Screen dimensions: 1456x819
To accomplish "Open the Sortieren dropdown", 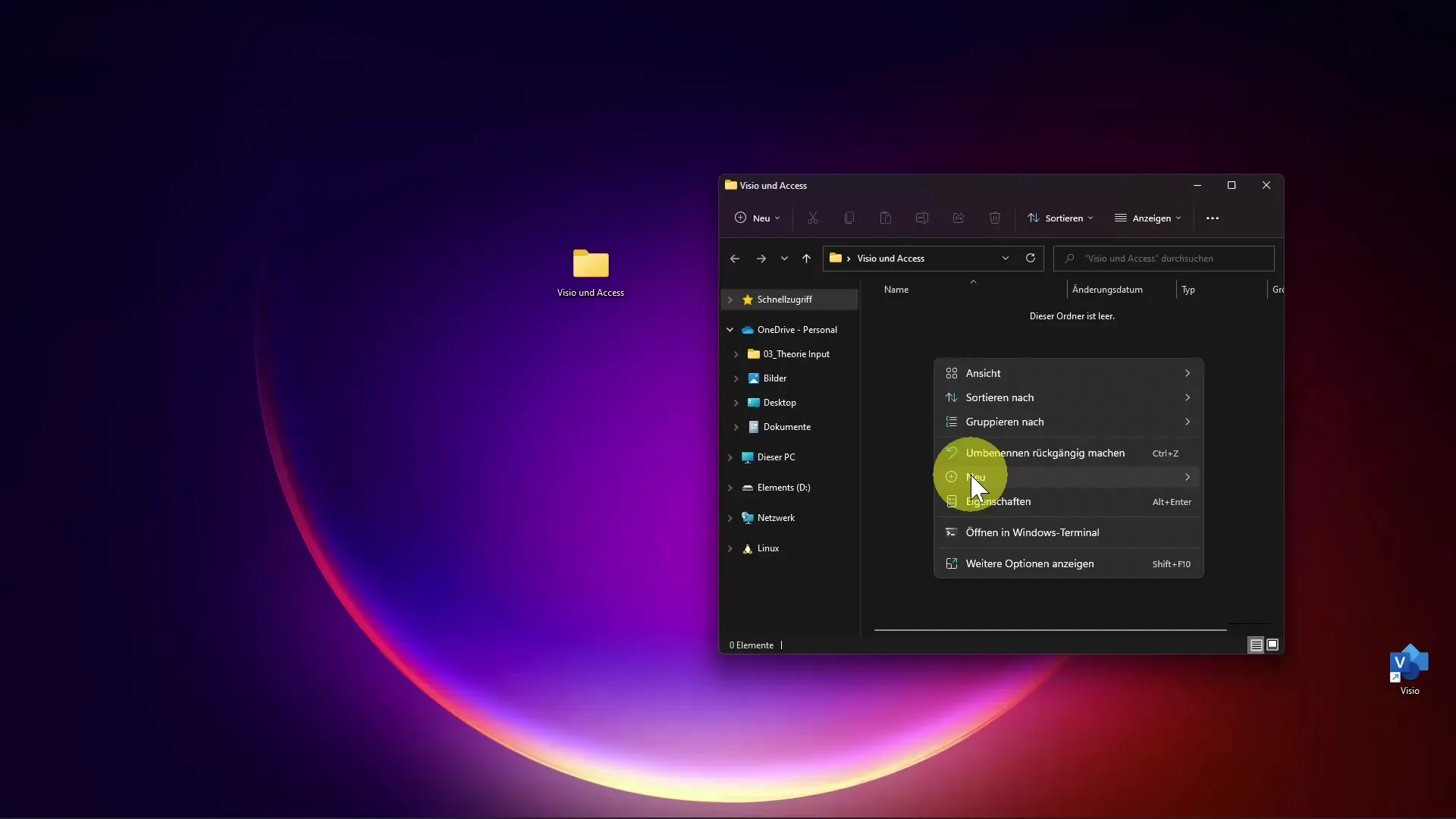I will pyautogui.click(x=1060, y=218).
